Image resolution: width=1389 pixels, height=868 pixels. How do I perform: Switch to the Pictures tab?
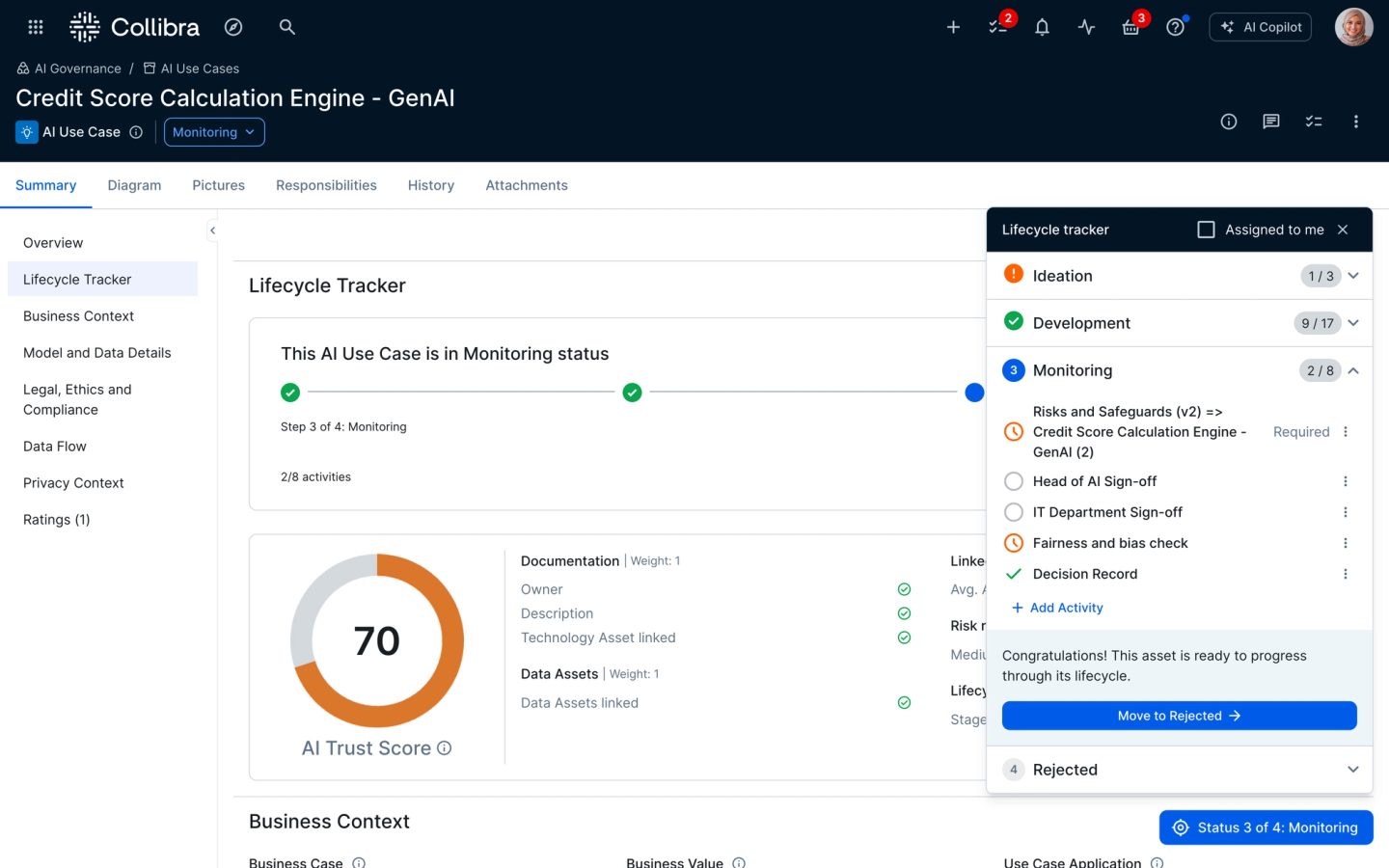tap(218, 185)
